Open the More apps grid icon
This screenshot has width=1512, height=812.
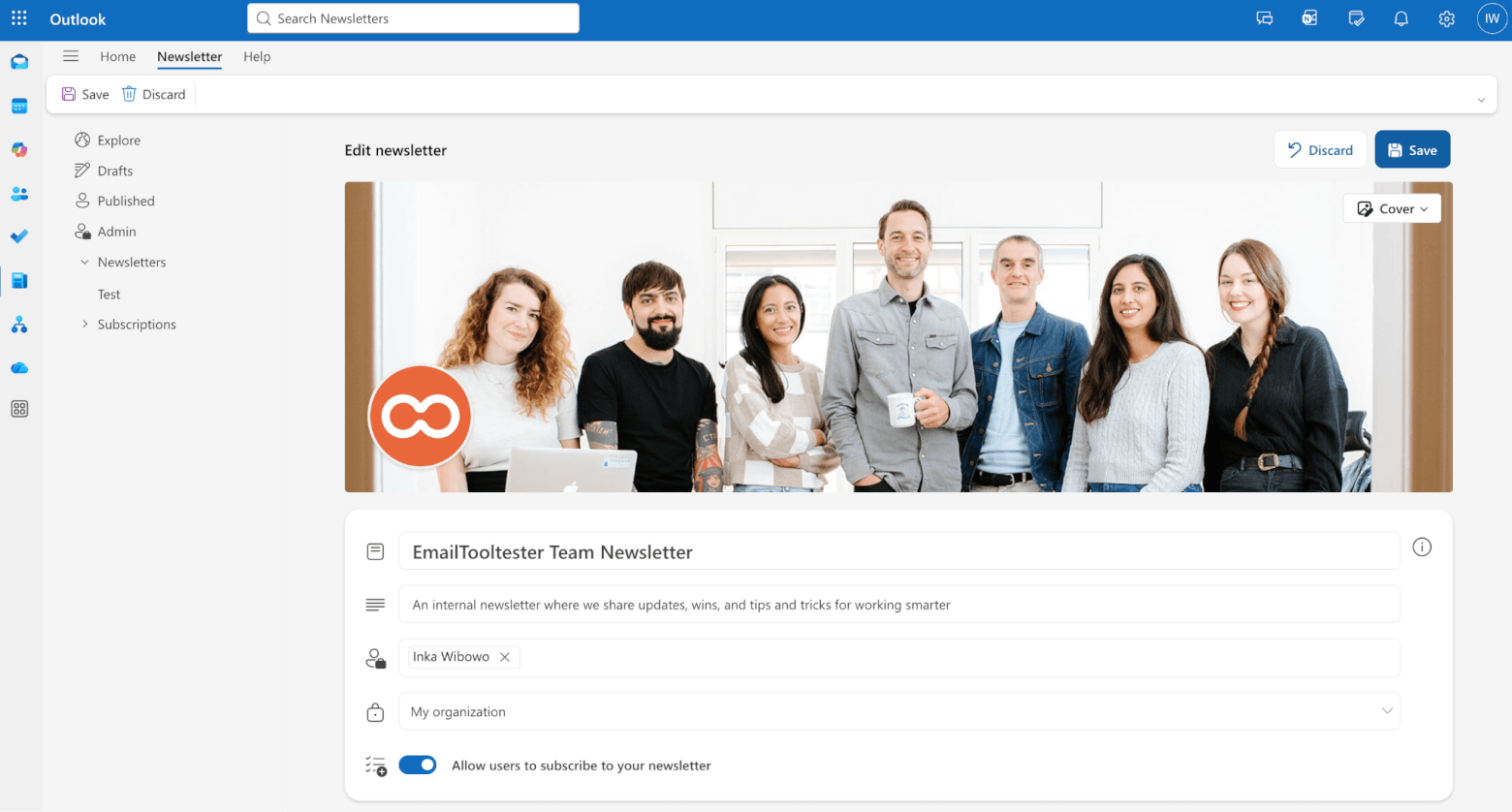pyautogui.click(x=19, y=408)
